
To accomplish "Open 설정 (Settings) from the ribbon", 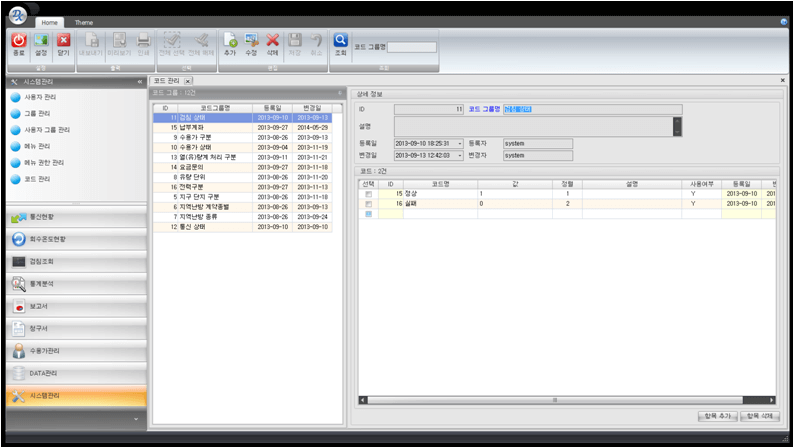I will click(x=41, y=41).
